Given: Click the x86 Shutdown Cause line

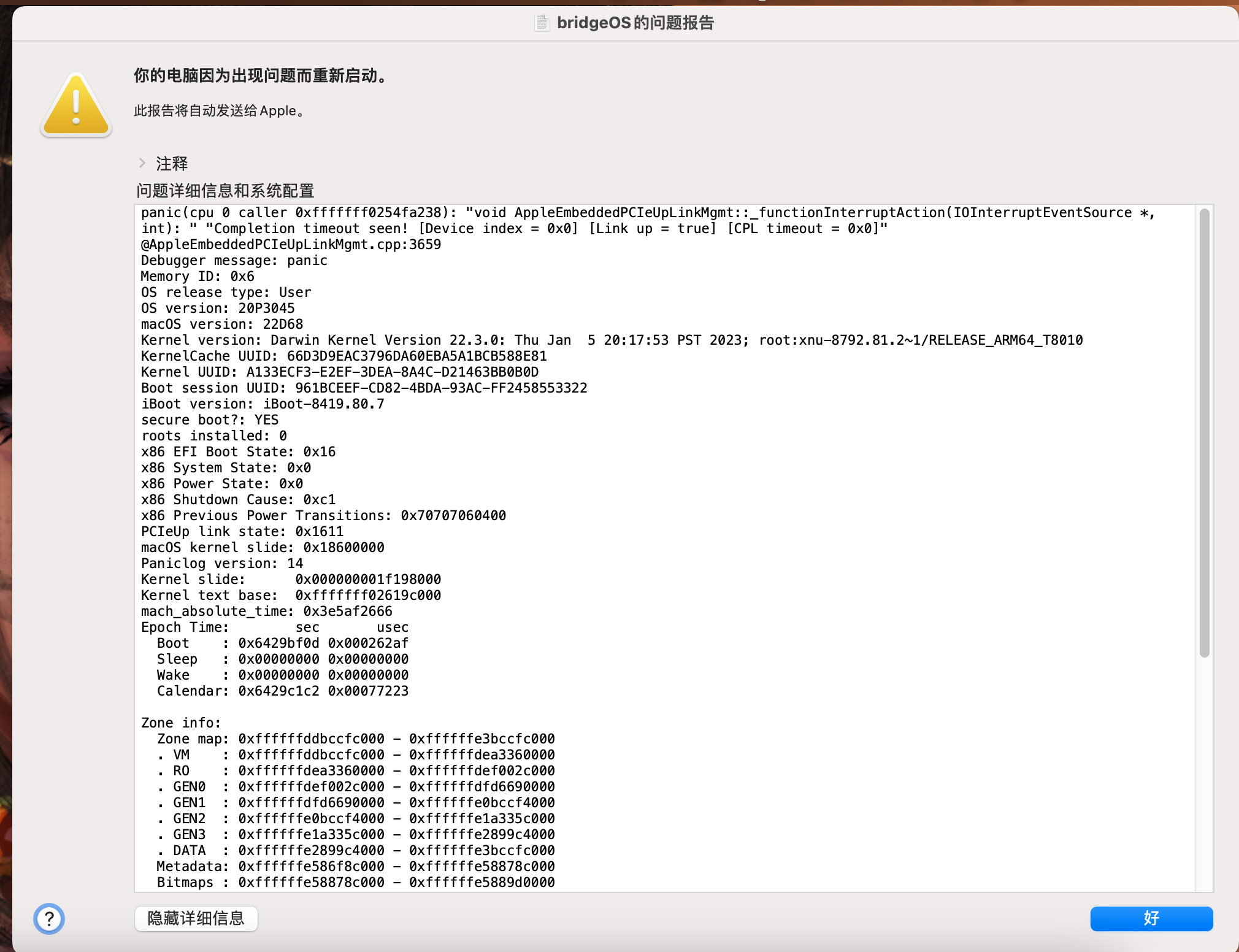Looking at the screenshot, I should 238,500.
